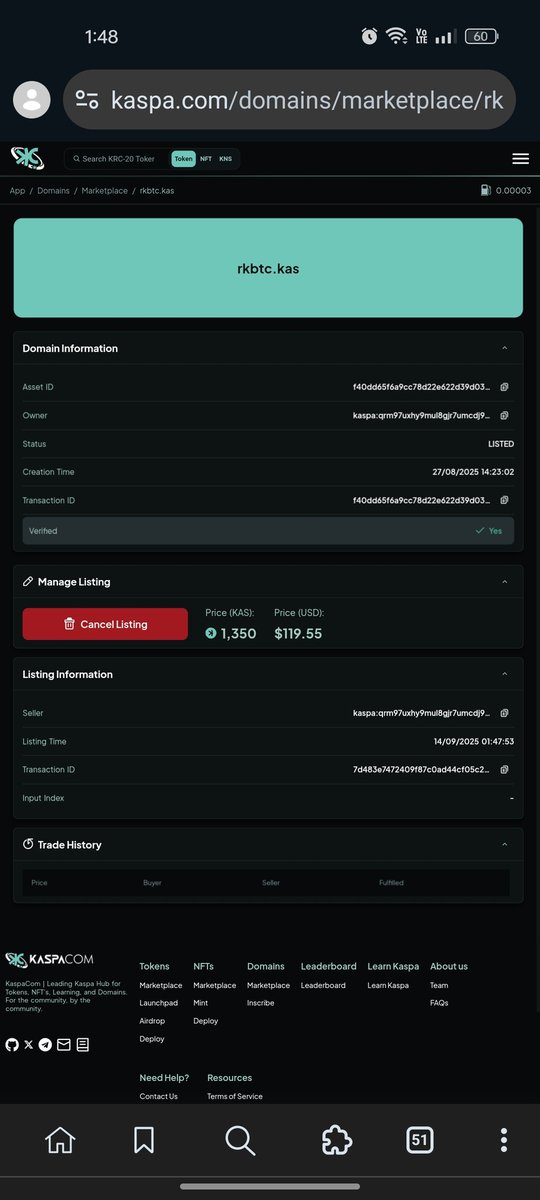Copy the Owner address
Image resolution: width=540 pixels, height=1200 pixels.
pyautogui.click(x=505, y=415)
